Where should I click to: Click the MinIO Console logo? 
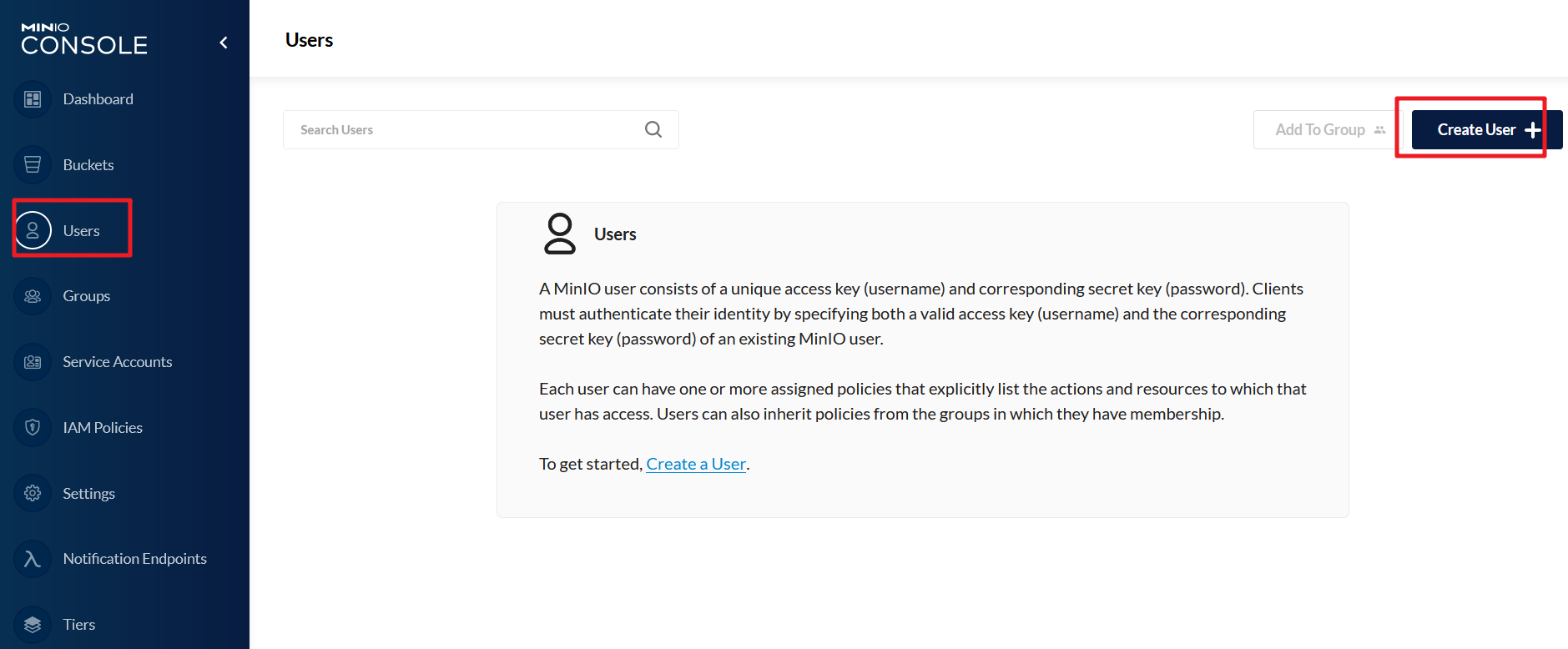[84, 39]
